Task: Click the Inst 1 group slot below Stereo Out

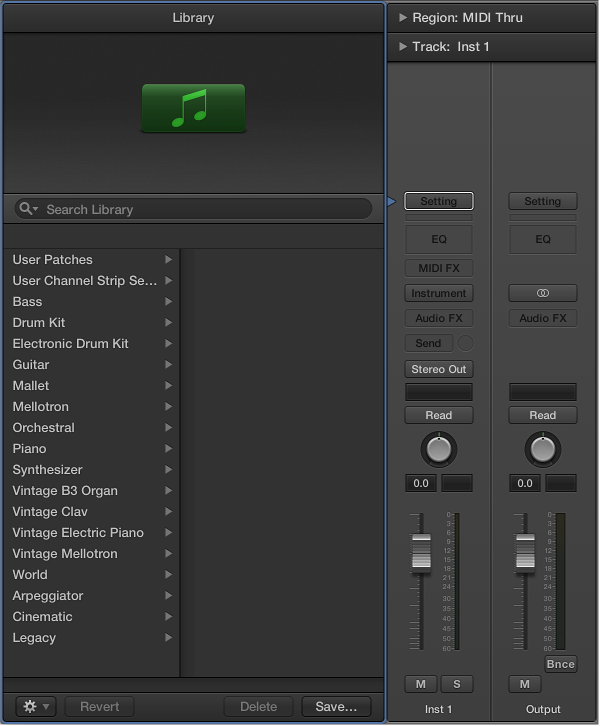Action: 439,392
